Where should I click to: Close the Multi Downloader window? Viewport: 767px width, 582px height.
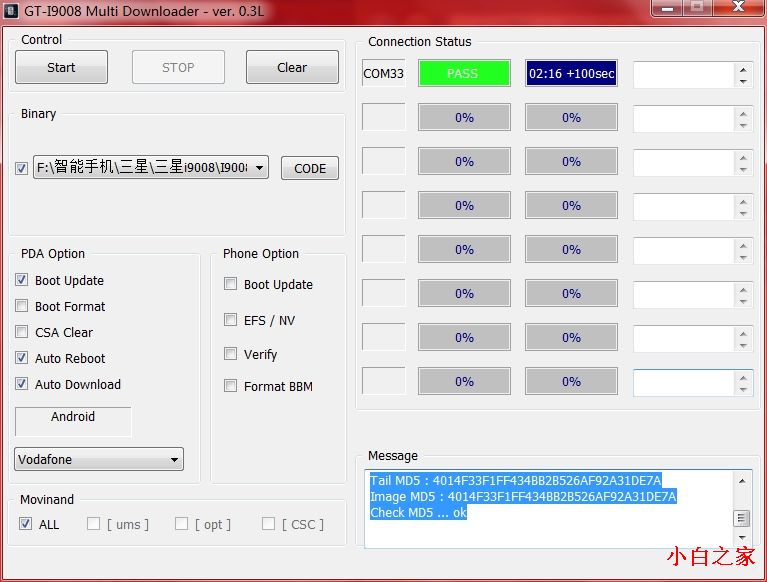(x=739, y=8)
